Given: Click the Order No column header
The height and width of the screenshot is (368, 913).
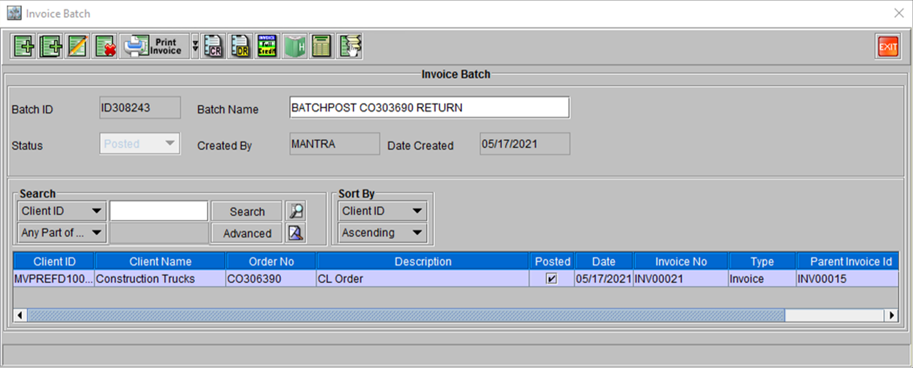Looking at the screenshot, I should pyautogui.click(x=271, y=261).
